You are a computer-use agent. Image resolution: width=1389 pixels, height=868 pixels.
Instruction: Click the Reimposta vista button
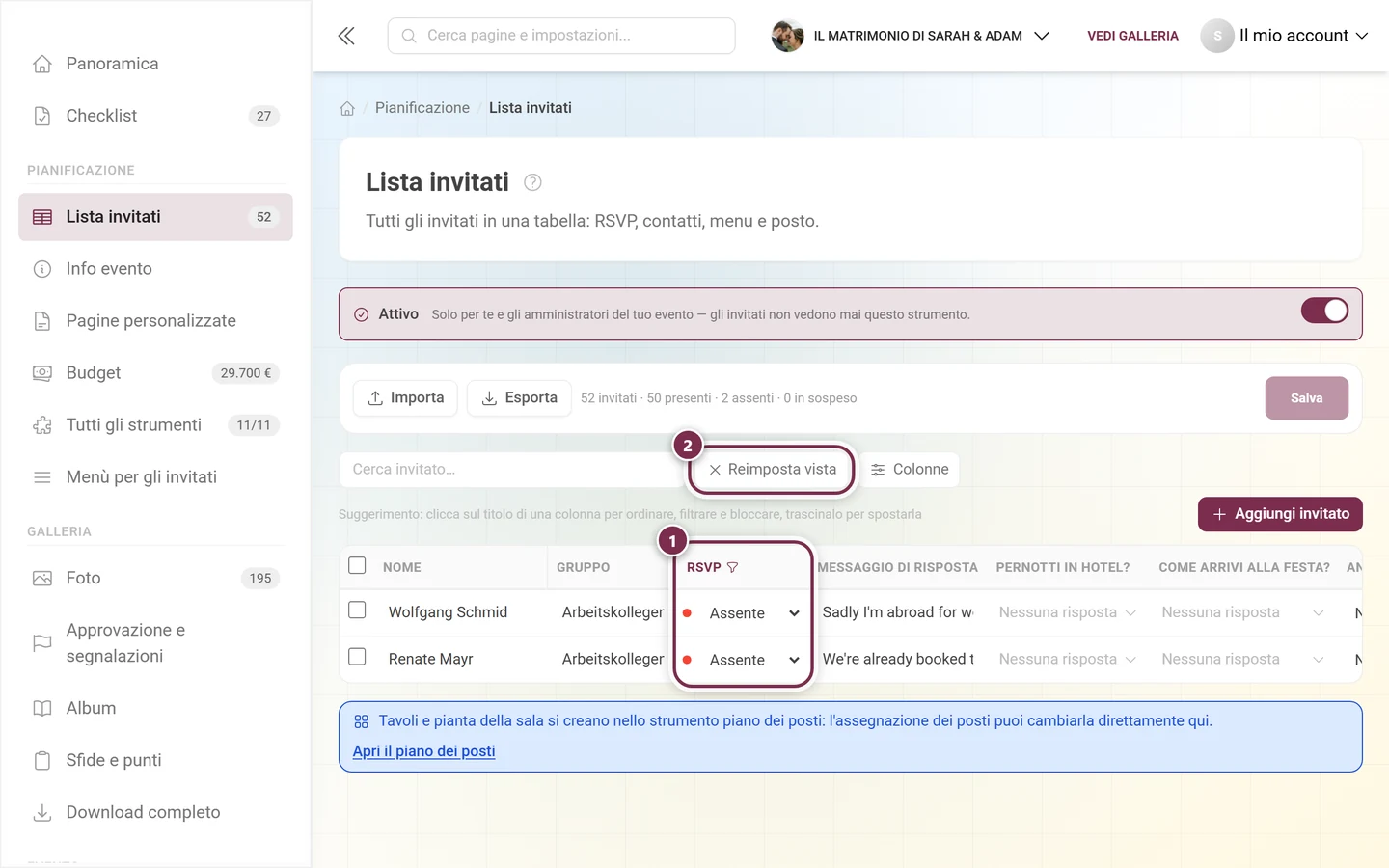point(773,470)
